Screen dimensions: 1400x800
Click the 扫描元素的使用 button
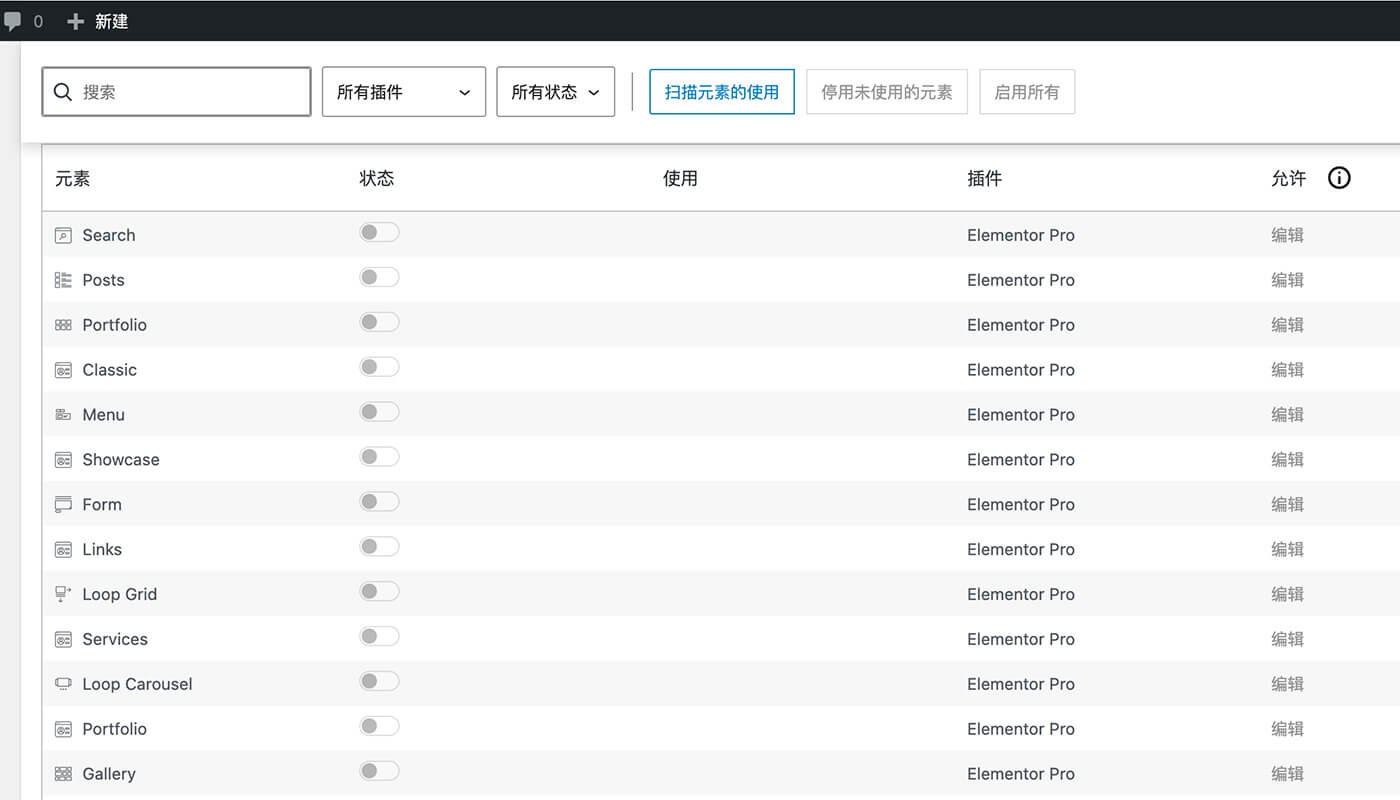(721, 91)
